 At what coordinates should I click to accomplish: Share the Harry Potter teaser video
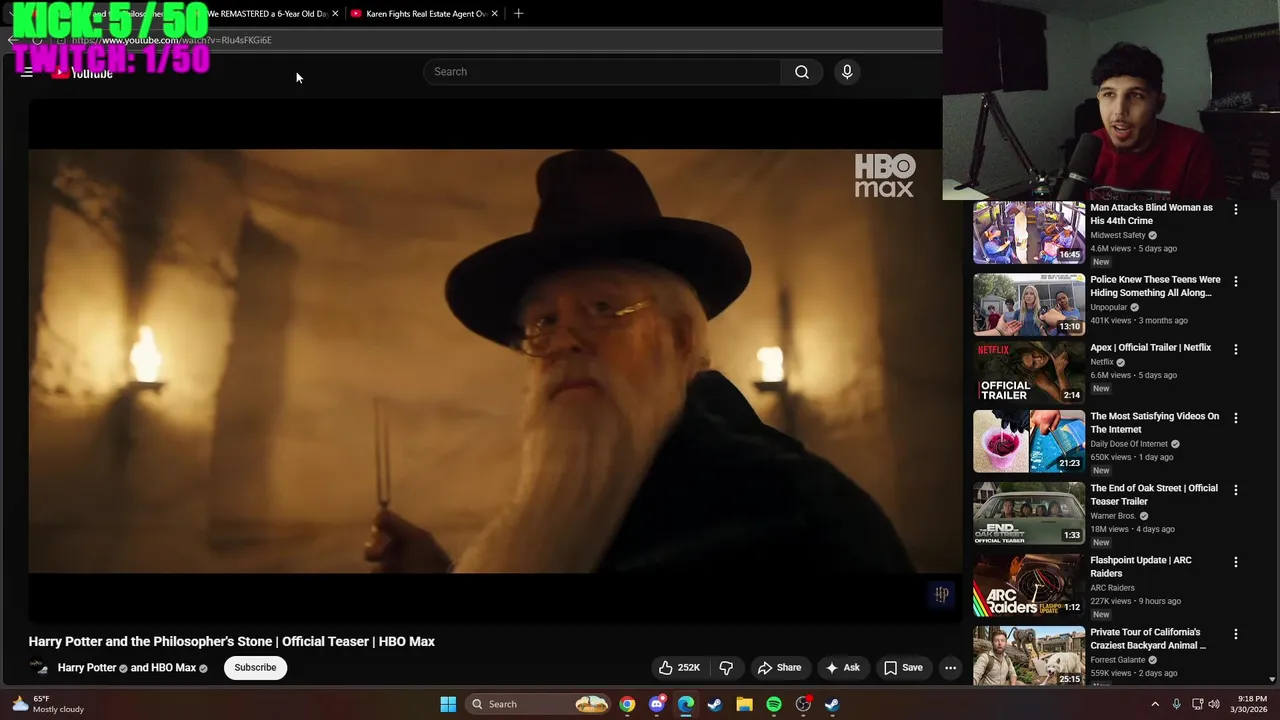tap(779, 668)
